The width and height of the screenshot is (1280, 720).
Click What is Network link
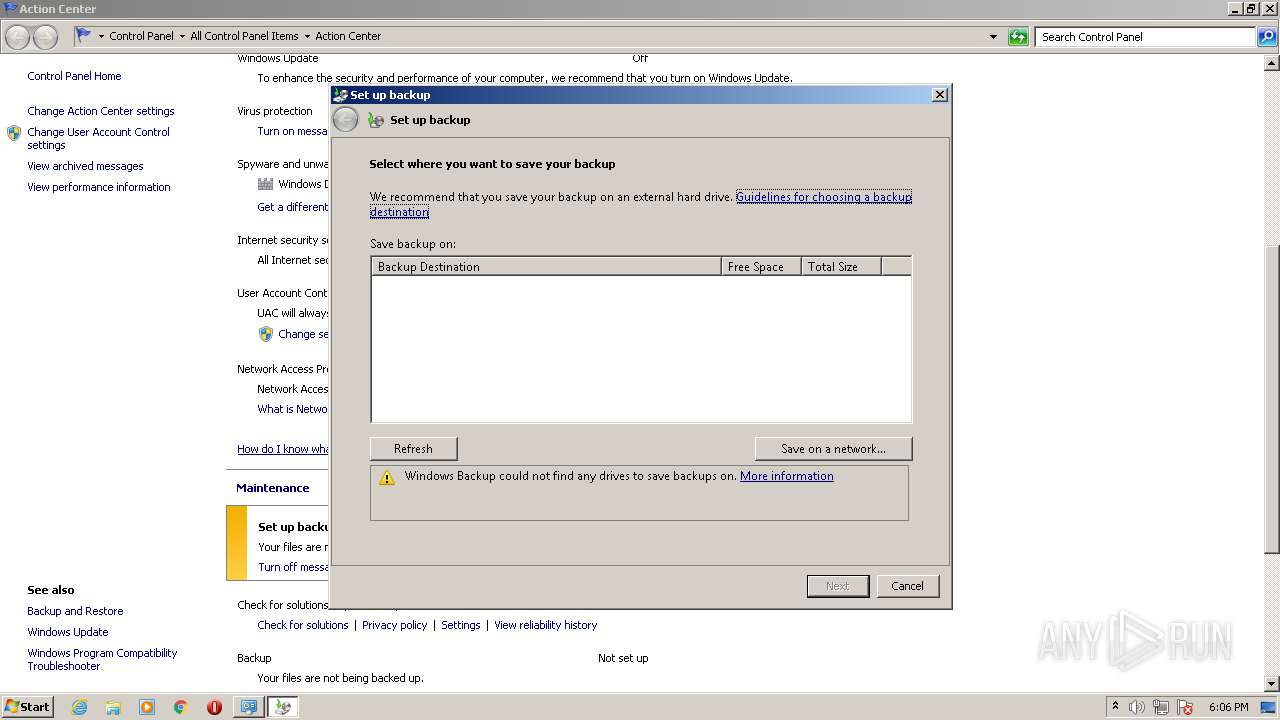point(292,409)
